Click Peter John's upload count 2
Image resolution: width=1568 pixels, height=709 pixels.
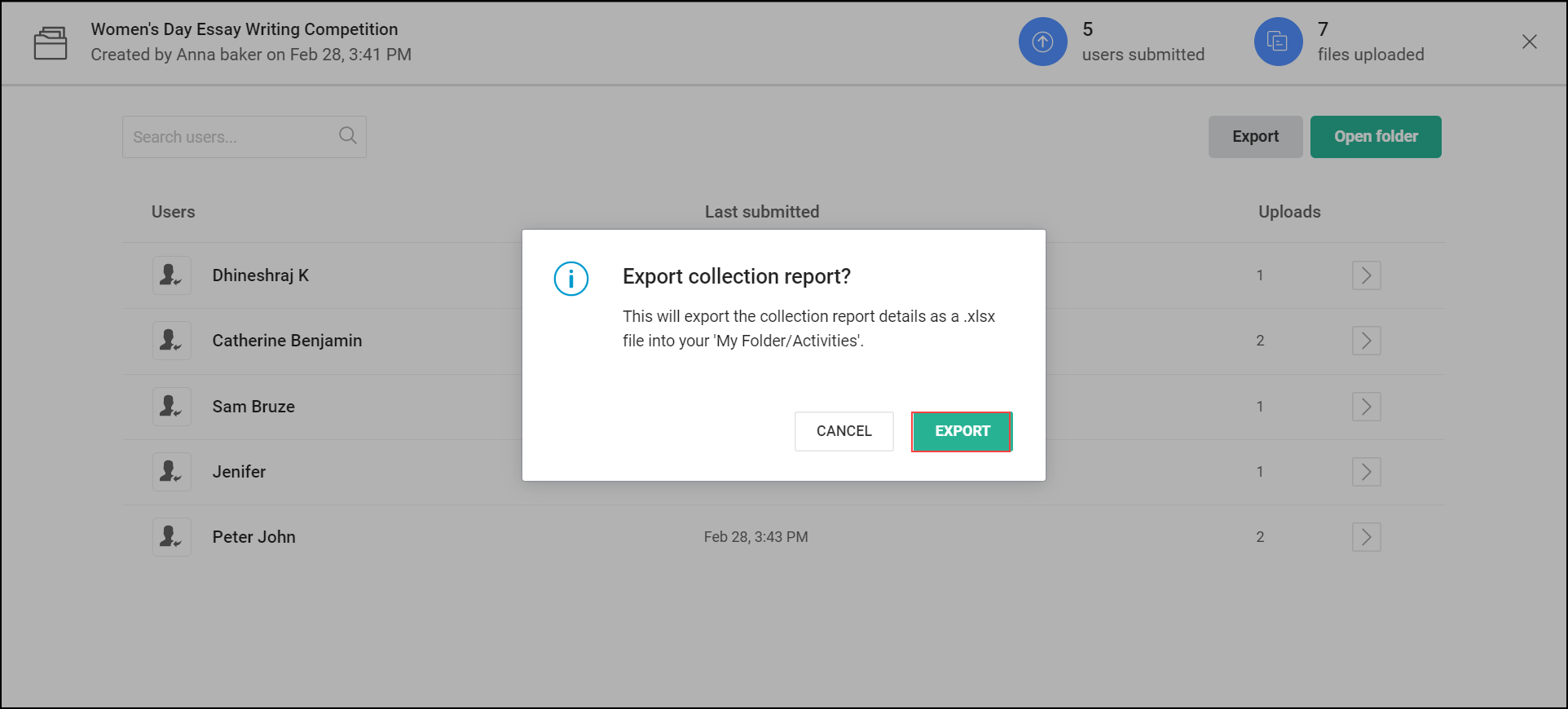[1260, 537]
